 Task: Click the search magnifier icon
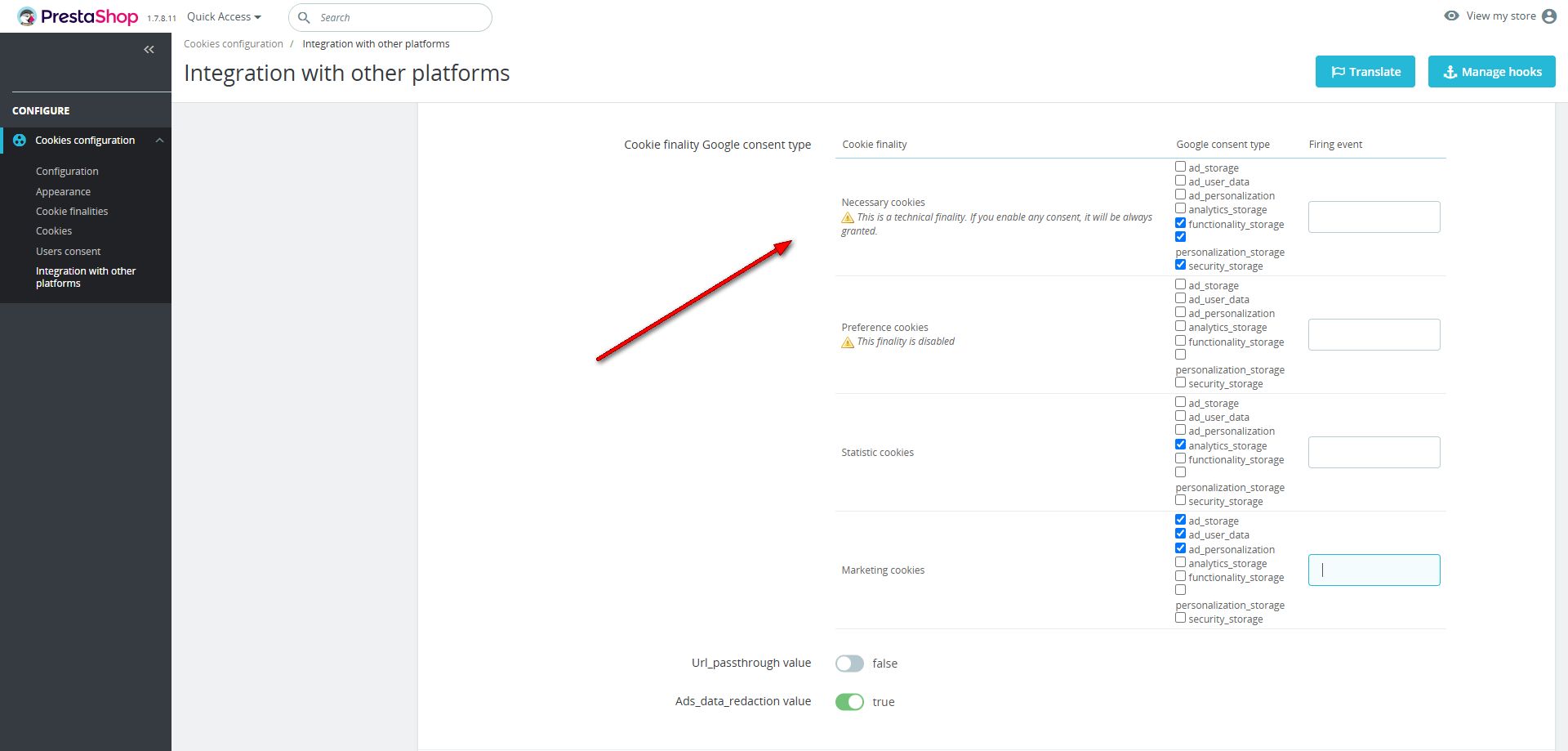(x=304, y=17)
